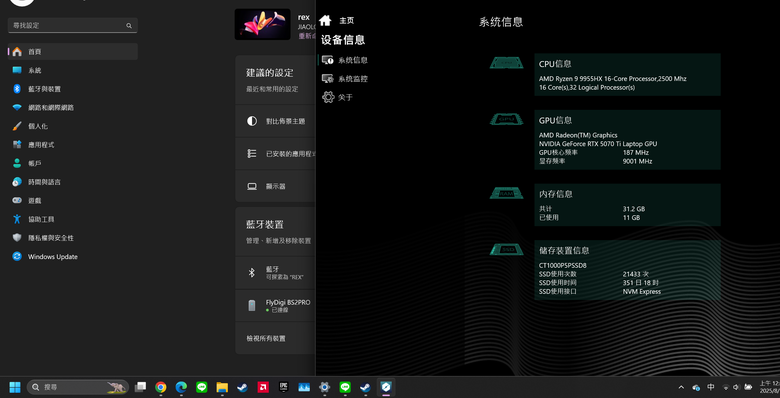780x398 pixels.
Task: Click the taskbar 搜尋 search box
Action: pyautogui.click(x=78, y=387)
